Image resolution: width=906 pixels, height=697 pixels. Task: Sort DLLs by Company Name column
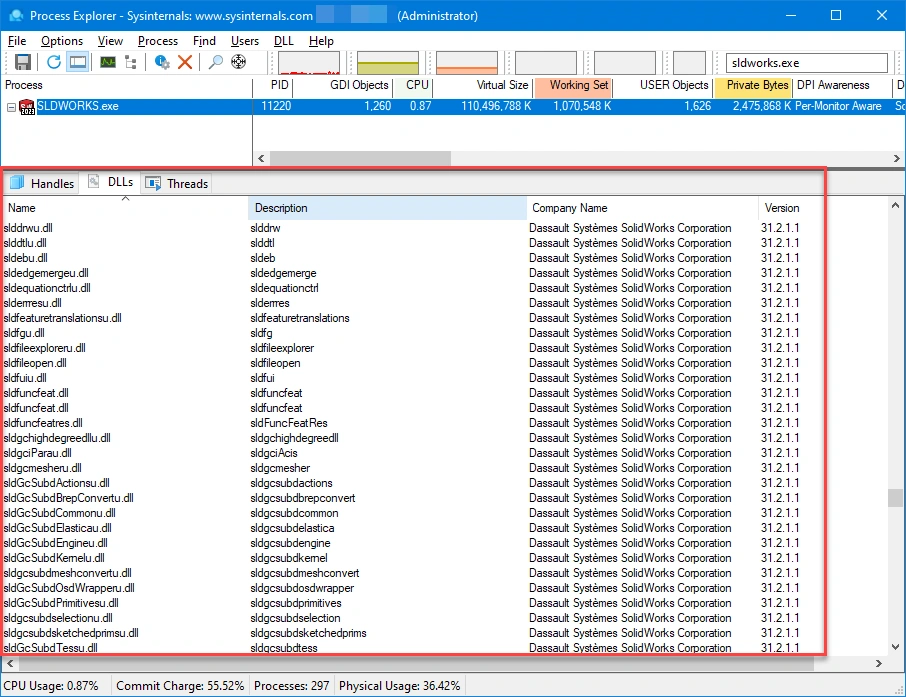(x=643, y=208)
